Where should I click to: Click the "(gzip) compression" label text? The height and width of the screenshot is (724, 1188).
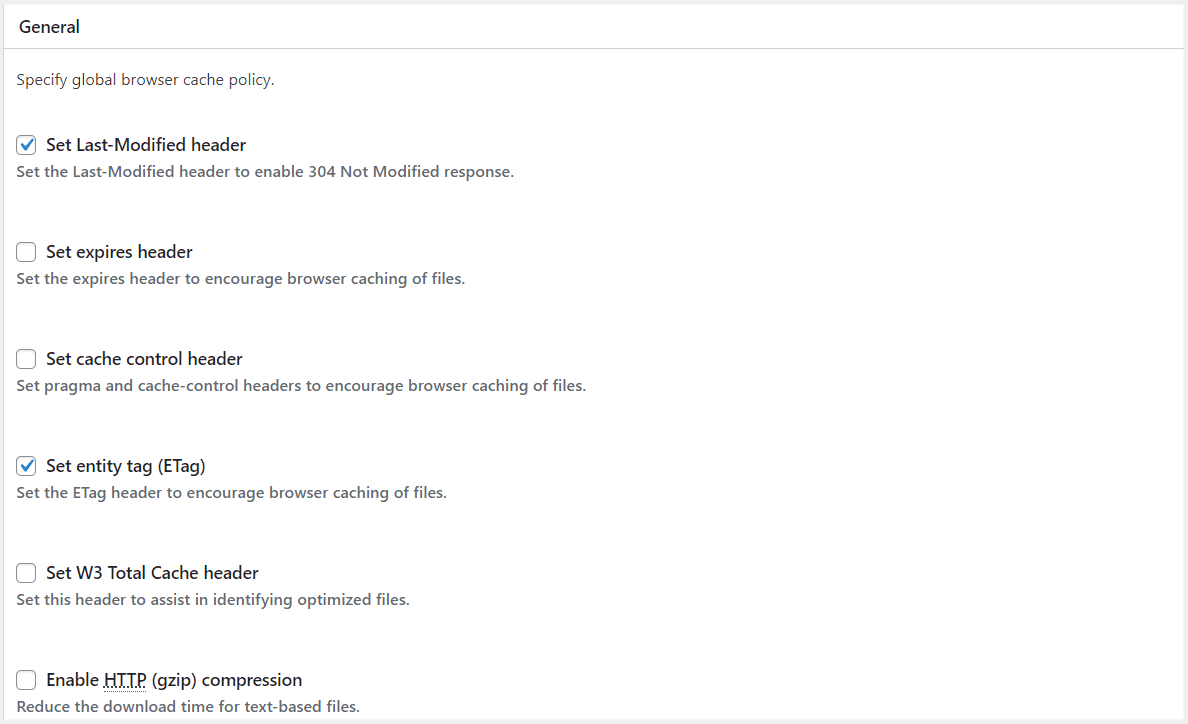(227, 680)
